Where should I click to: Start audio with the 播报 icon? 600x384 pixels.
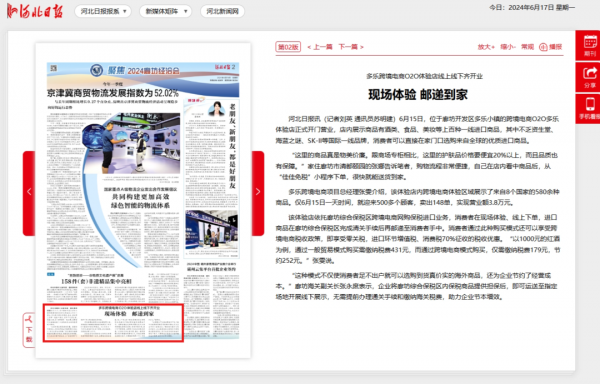click(551, 47)
